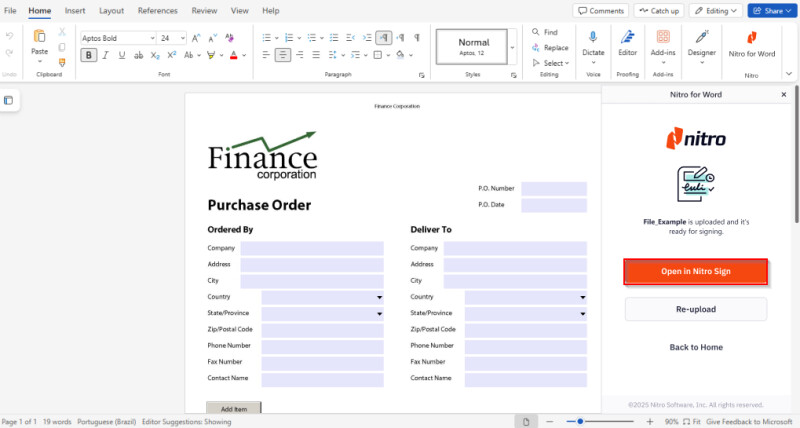
Task: Toggle Bold formatting off
Action: coord(89,55)
